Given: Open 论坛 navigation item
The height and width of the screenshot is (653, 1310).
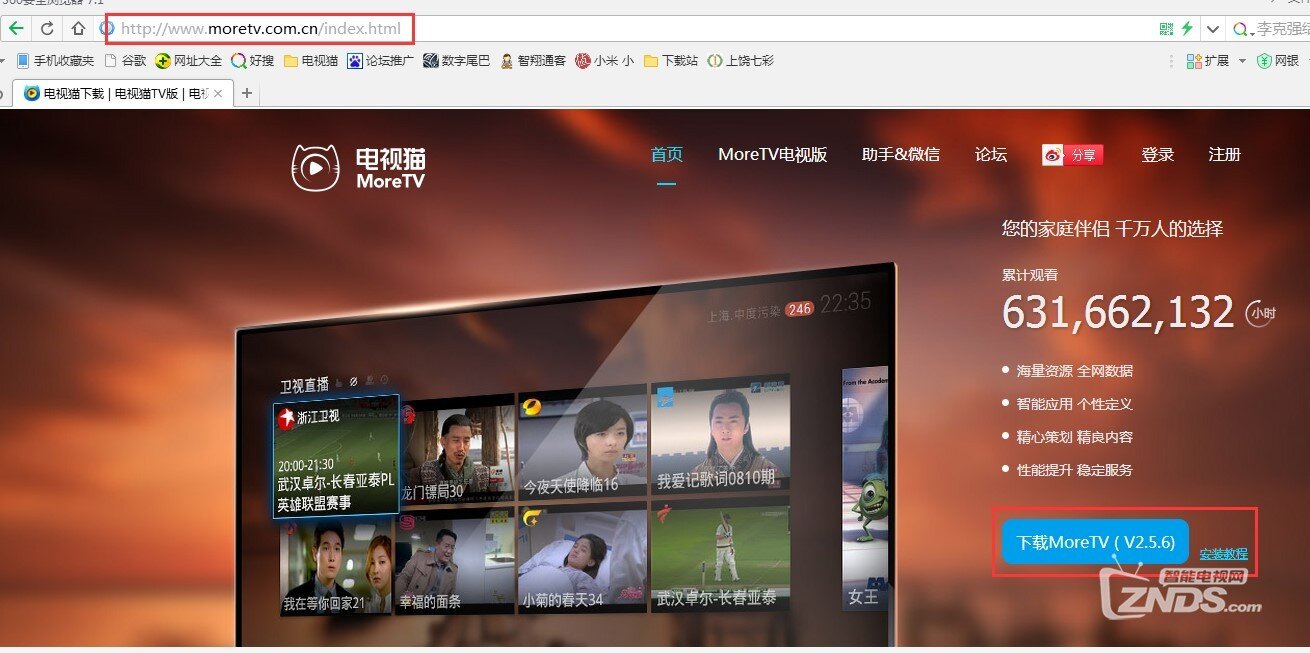Looking at the screenshot, I should (x=991, y=155).
